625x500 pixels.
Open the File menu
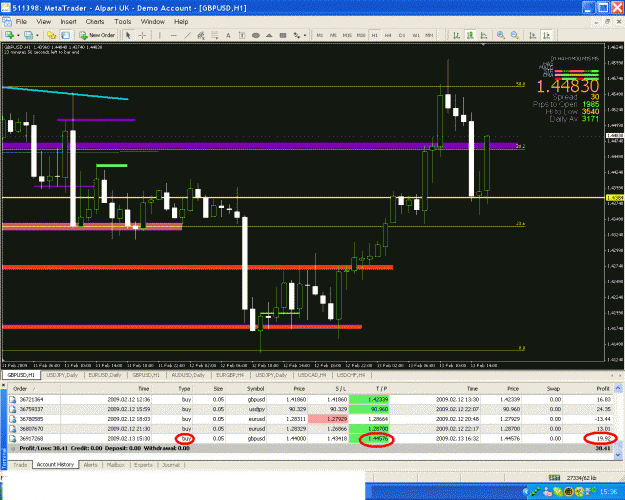click(x=21, y=22)
